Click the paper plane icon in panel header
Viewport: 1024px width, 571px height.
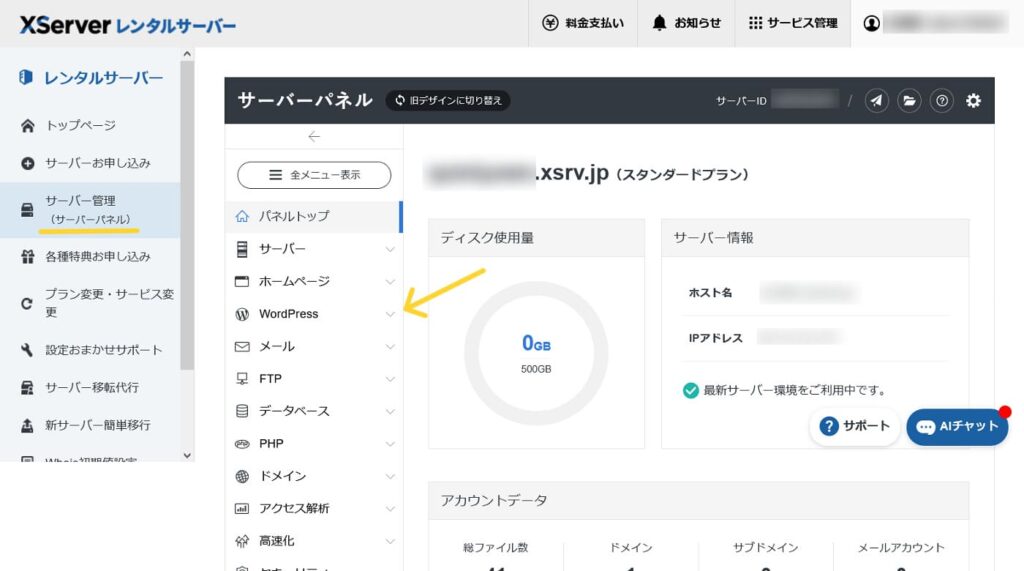click(x=876, y=101)
